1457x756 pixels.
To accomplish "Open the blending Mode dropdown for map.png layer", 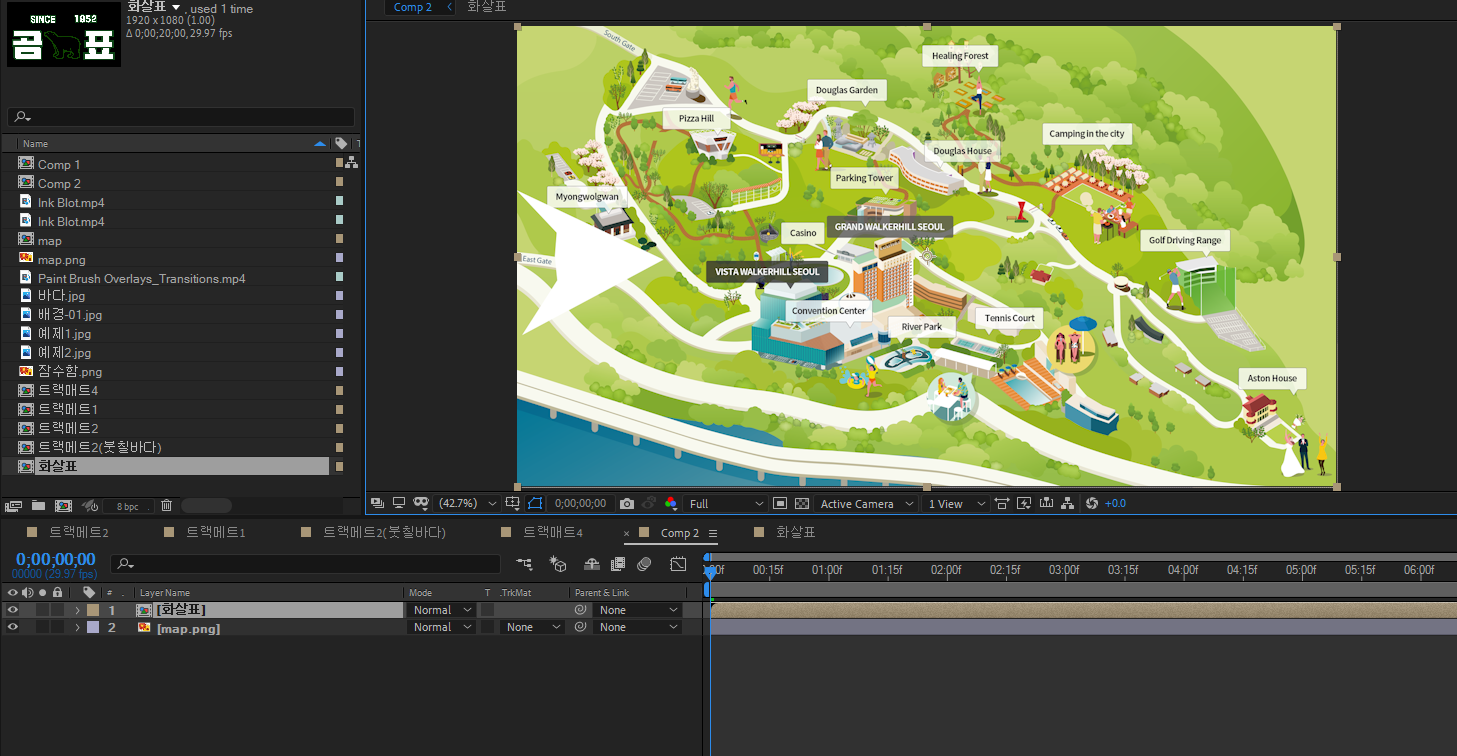I will click(441, 627).
